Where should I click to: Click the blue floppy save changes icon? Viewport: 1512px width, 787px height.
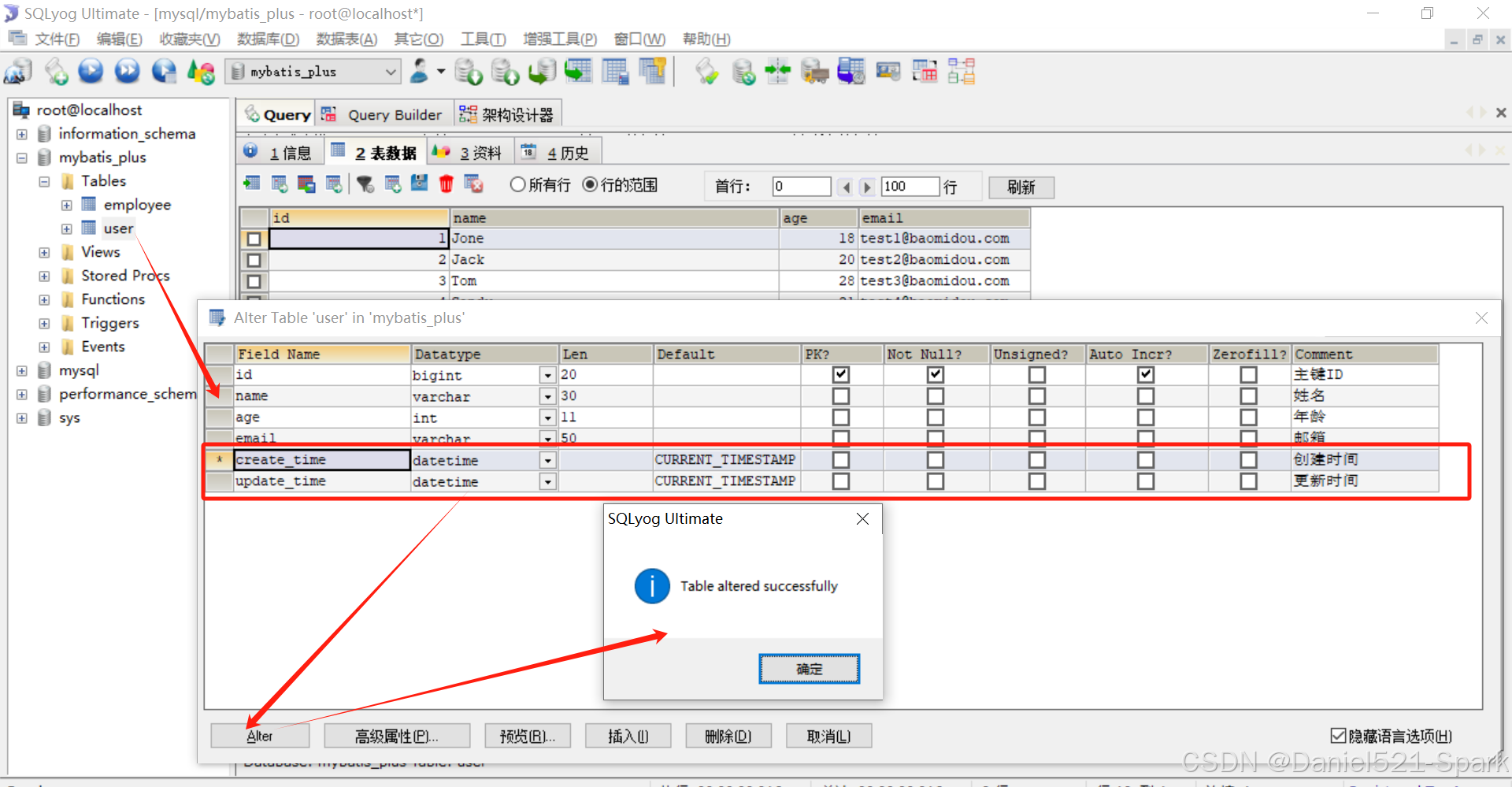click(420, 184)
